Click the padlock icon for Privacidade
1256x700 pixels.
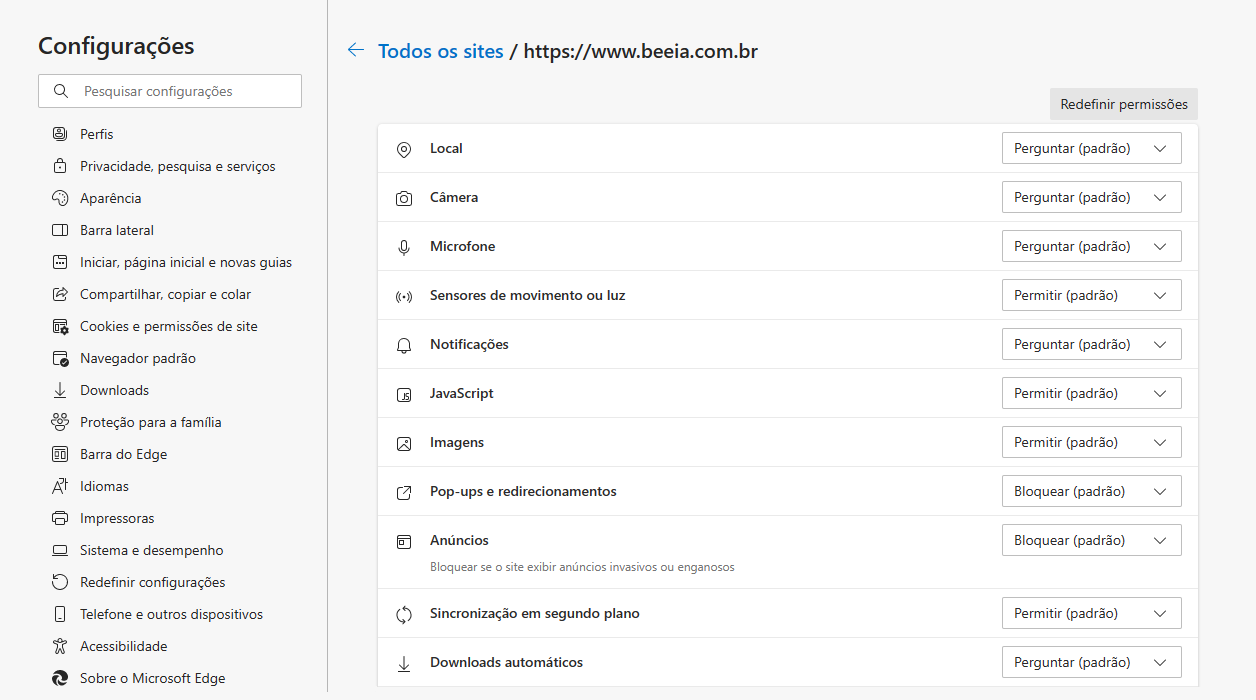[x=60, y=166]
